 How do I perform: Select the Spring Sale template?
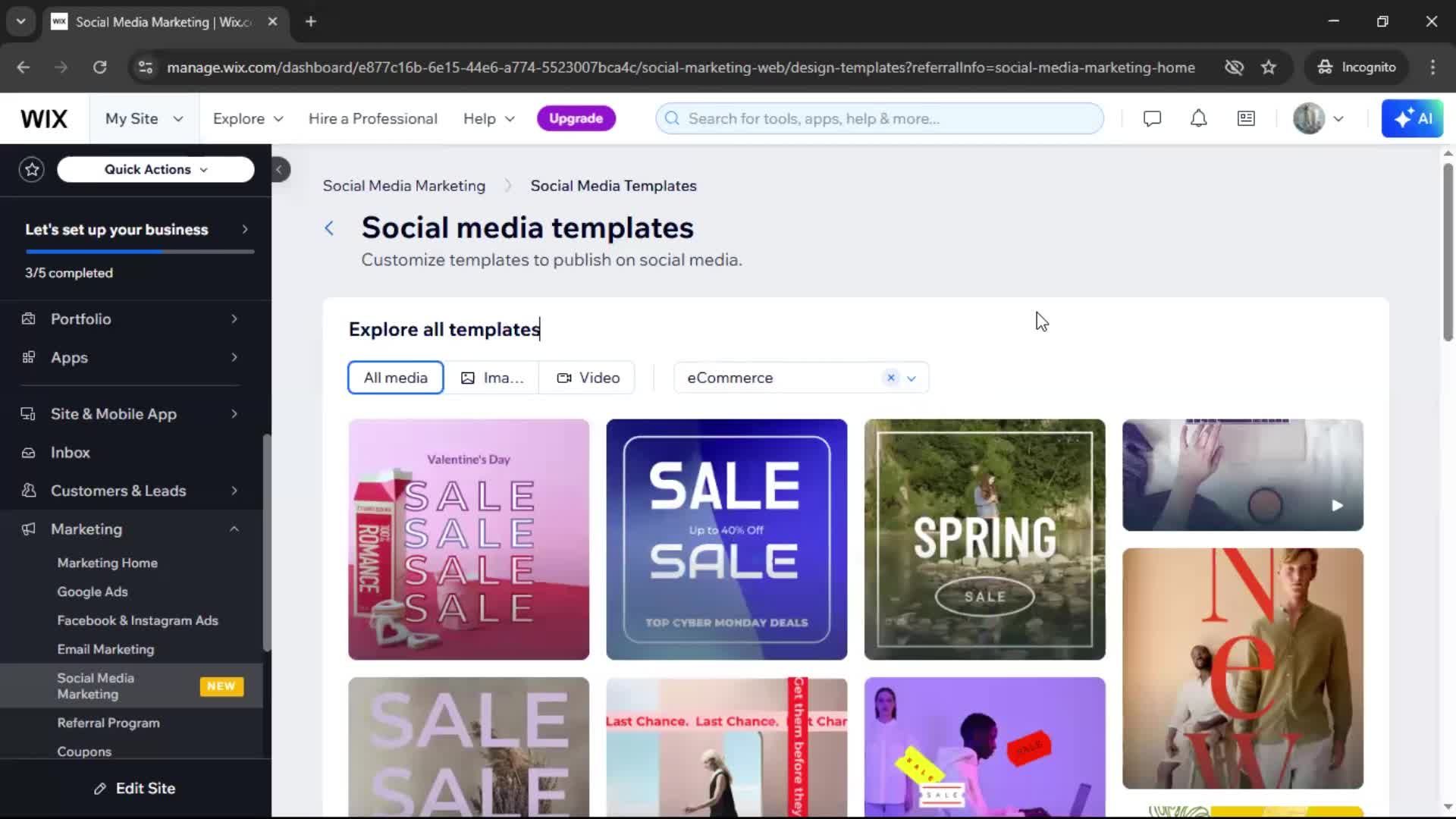pyautogui.click(x=984, y=539)
